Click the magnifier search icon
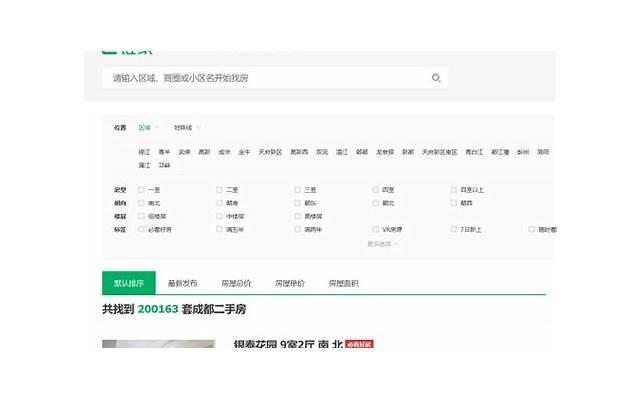 [436, 78]
